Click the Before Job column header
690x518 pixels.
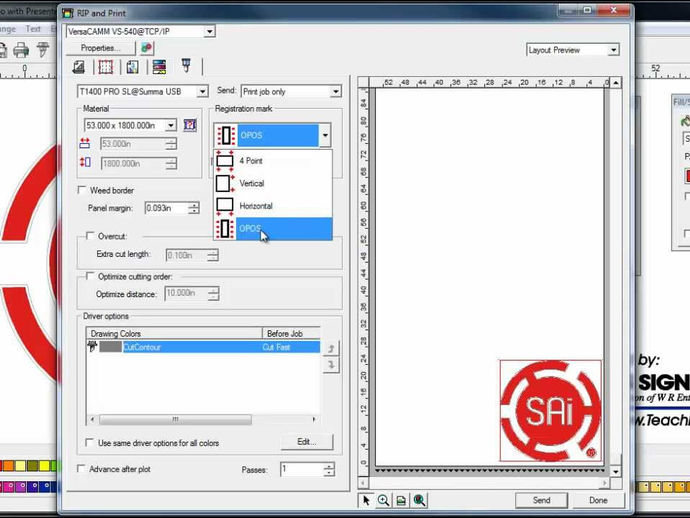pos(291,333)
